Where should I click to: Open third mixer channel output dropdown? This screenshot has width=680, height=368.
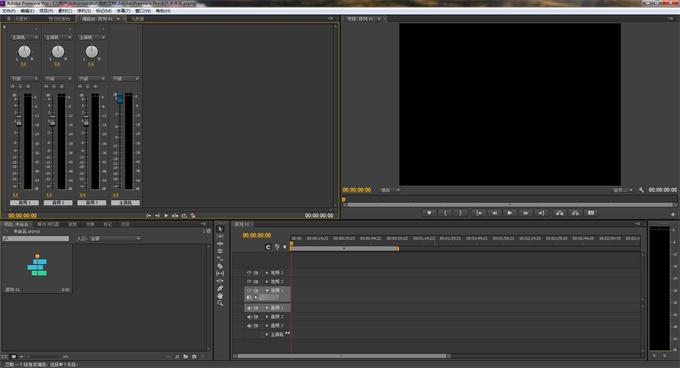coord(92,37)
